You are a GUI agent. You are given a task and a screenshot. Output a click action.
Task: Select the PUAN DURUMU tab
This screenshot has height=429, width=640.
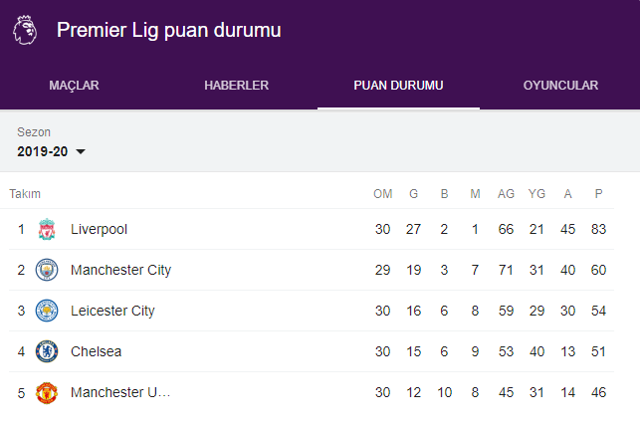(x=398, y=86)
